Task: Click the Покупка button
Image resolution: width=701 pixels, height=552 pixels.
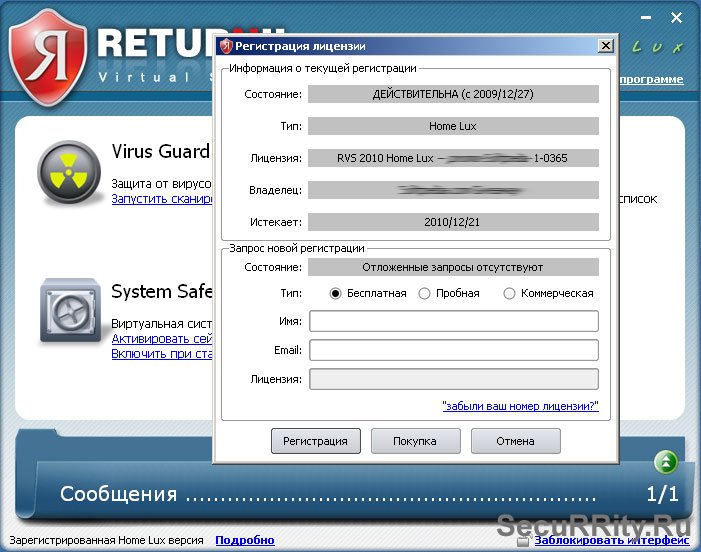Action: click(415, 441)
